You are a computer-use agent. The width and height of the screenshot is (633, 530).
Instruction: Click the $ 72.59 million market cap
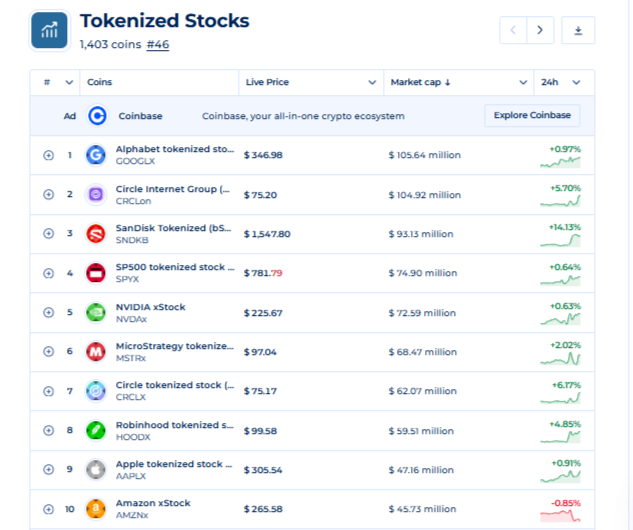pos(422,313)
